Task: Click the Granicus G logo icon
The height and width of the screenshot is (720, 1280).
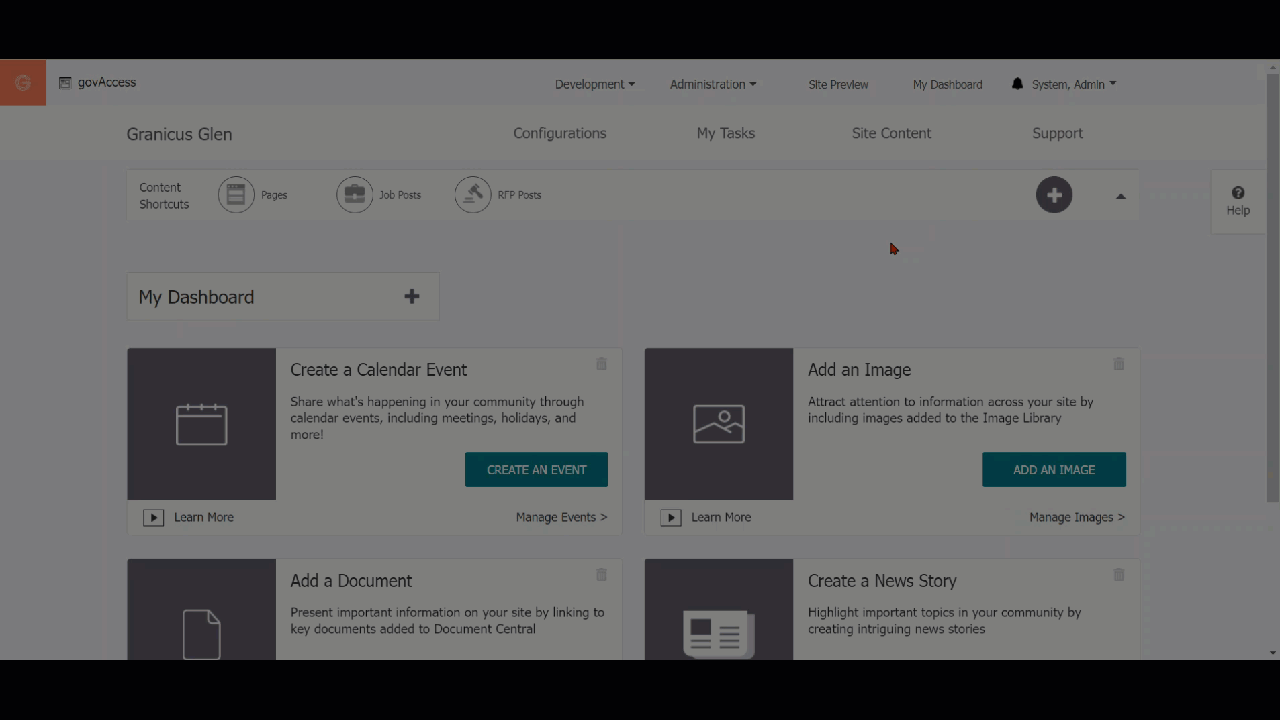Action: click(22, 82)
